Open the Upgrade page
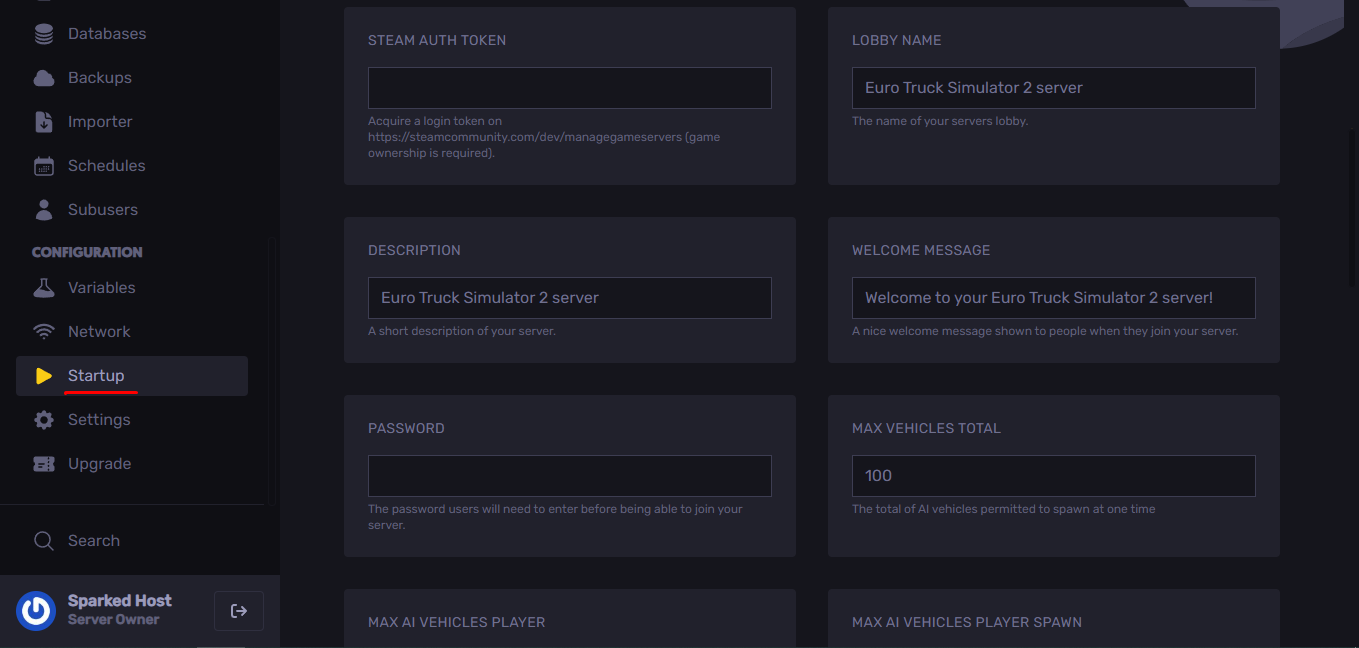Screen dimensions: 1359x648 coord(132,464)
